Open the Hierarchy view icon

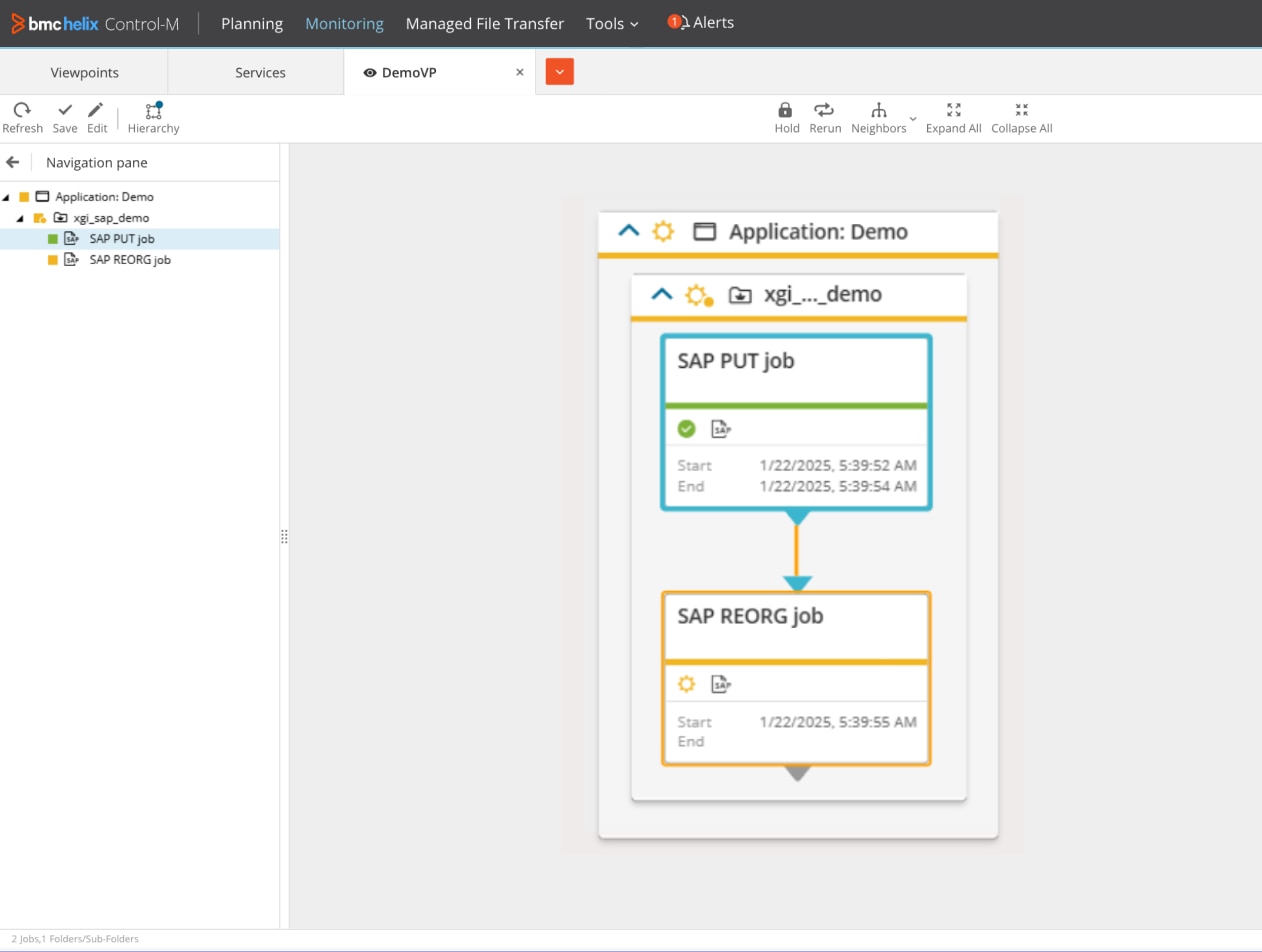[153, 111]
